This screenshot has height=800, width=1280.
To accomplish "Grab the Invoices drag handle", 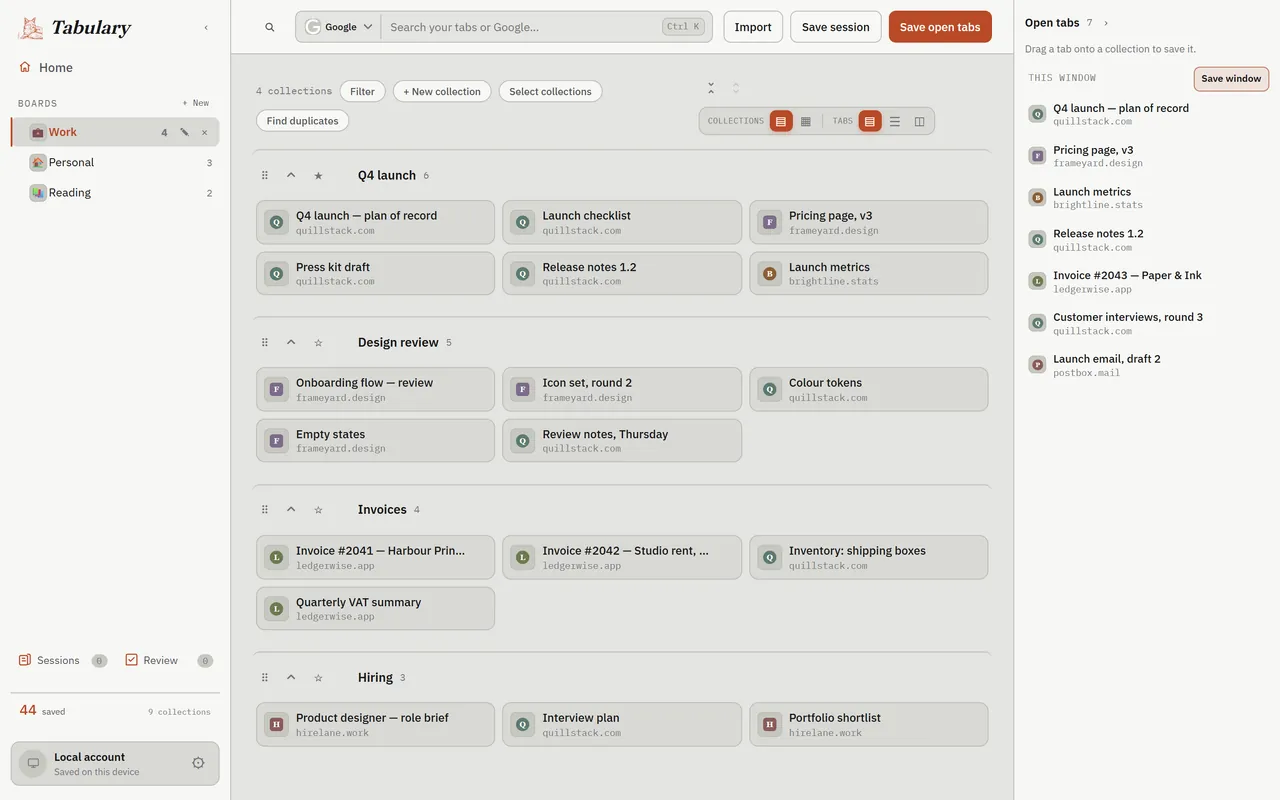I will (x=265, y=510).
